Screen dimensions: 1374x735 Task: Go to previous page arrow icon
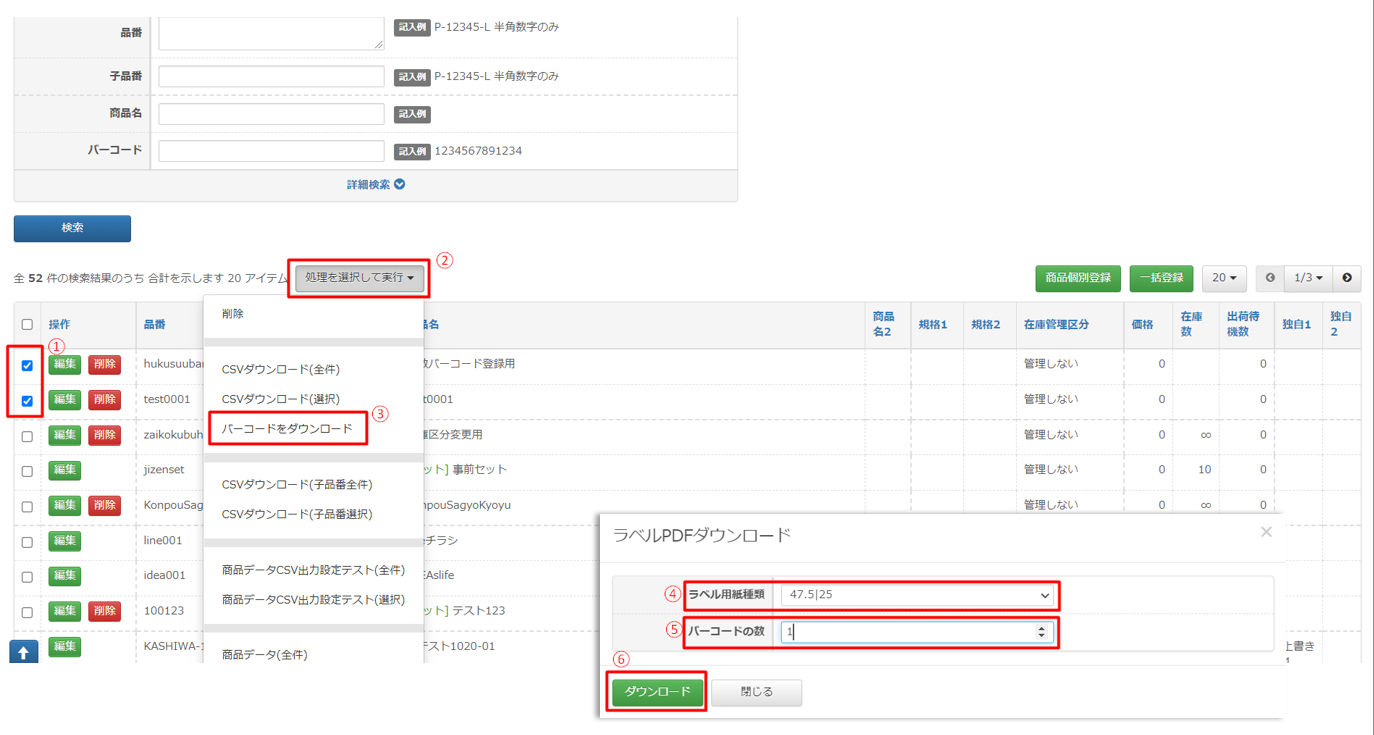[1270, 278]
